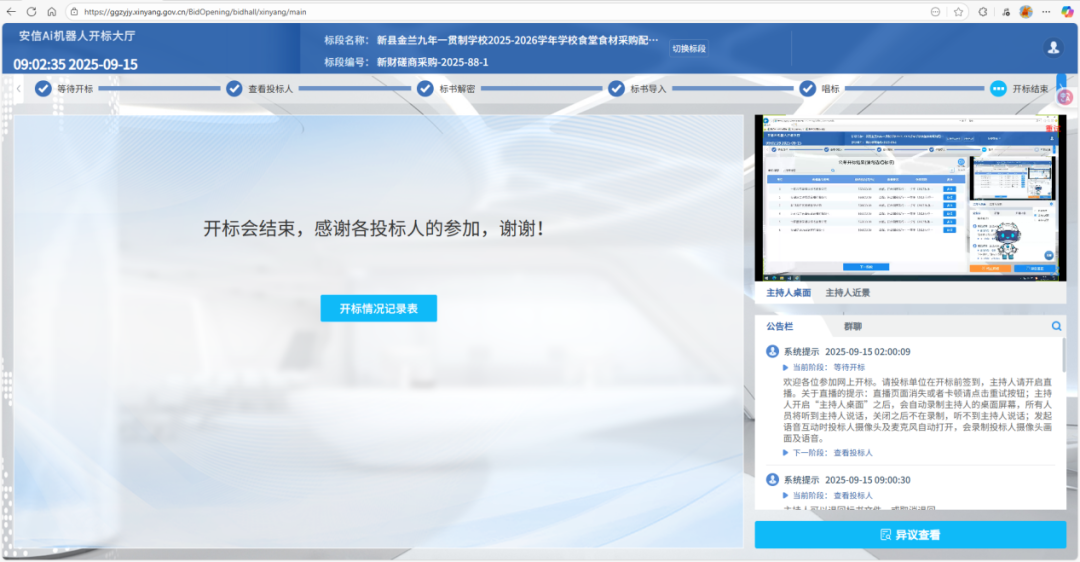Viewport: 1080px width, 562px height.
Task: Open 开标情况记录表 record sheet
Action: coord(378,309)
